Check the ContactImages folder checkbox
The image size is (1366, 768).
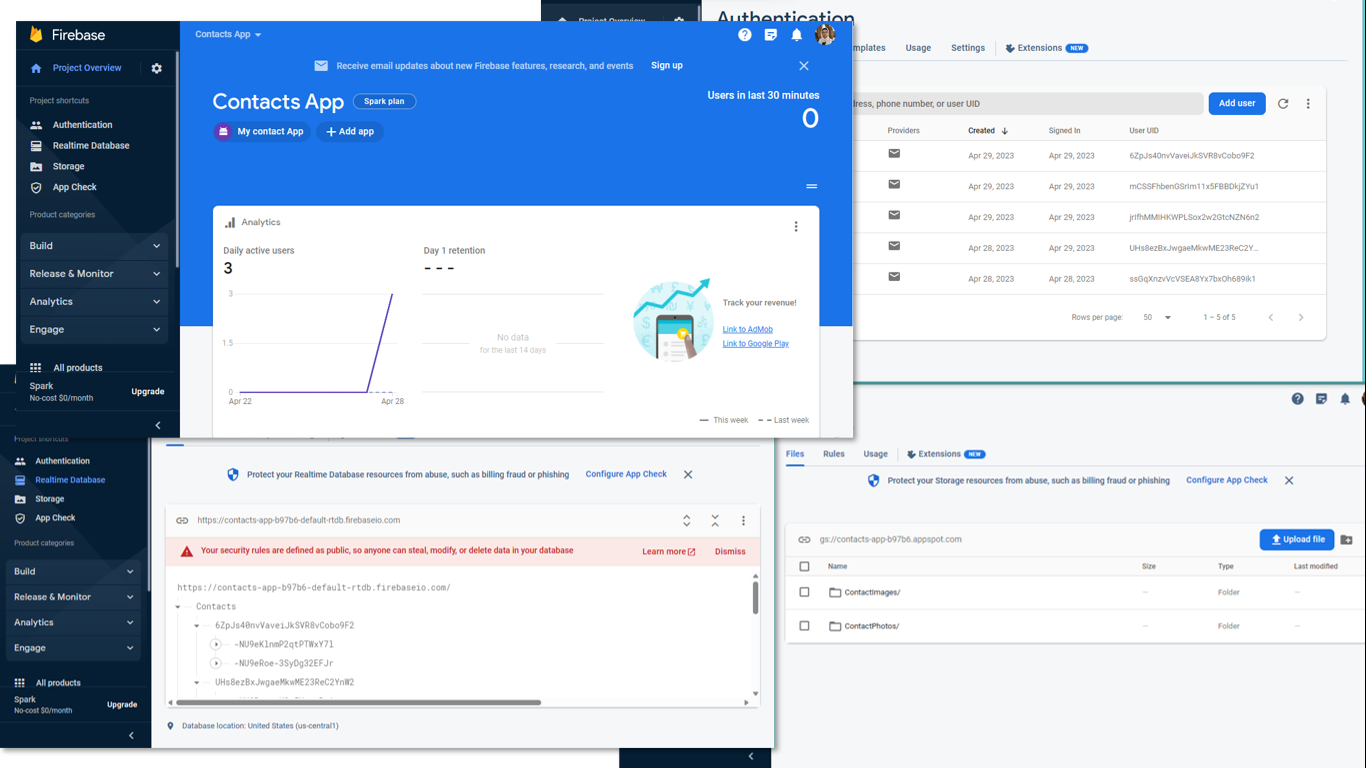pyautogui.click(x=804, y=591)
